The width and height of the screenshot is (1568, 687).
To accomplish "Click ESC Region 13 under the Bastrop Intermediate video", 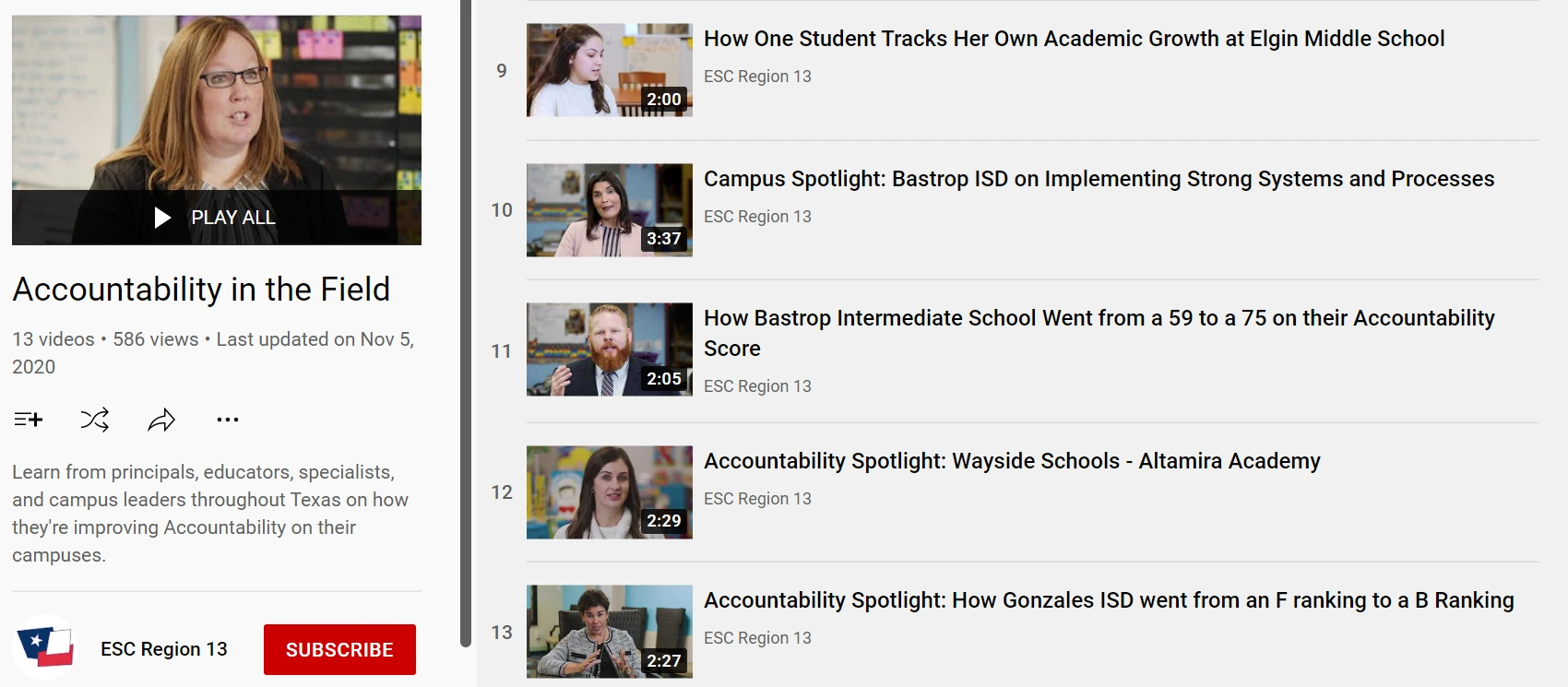I will point(757,386).
